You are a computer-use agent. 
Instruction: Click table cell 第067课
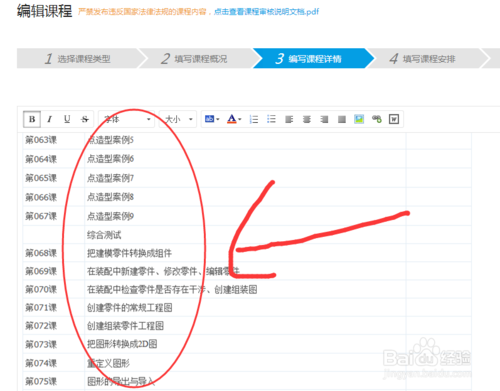[x=41, y=216]
